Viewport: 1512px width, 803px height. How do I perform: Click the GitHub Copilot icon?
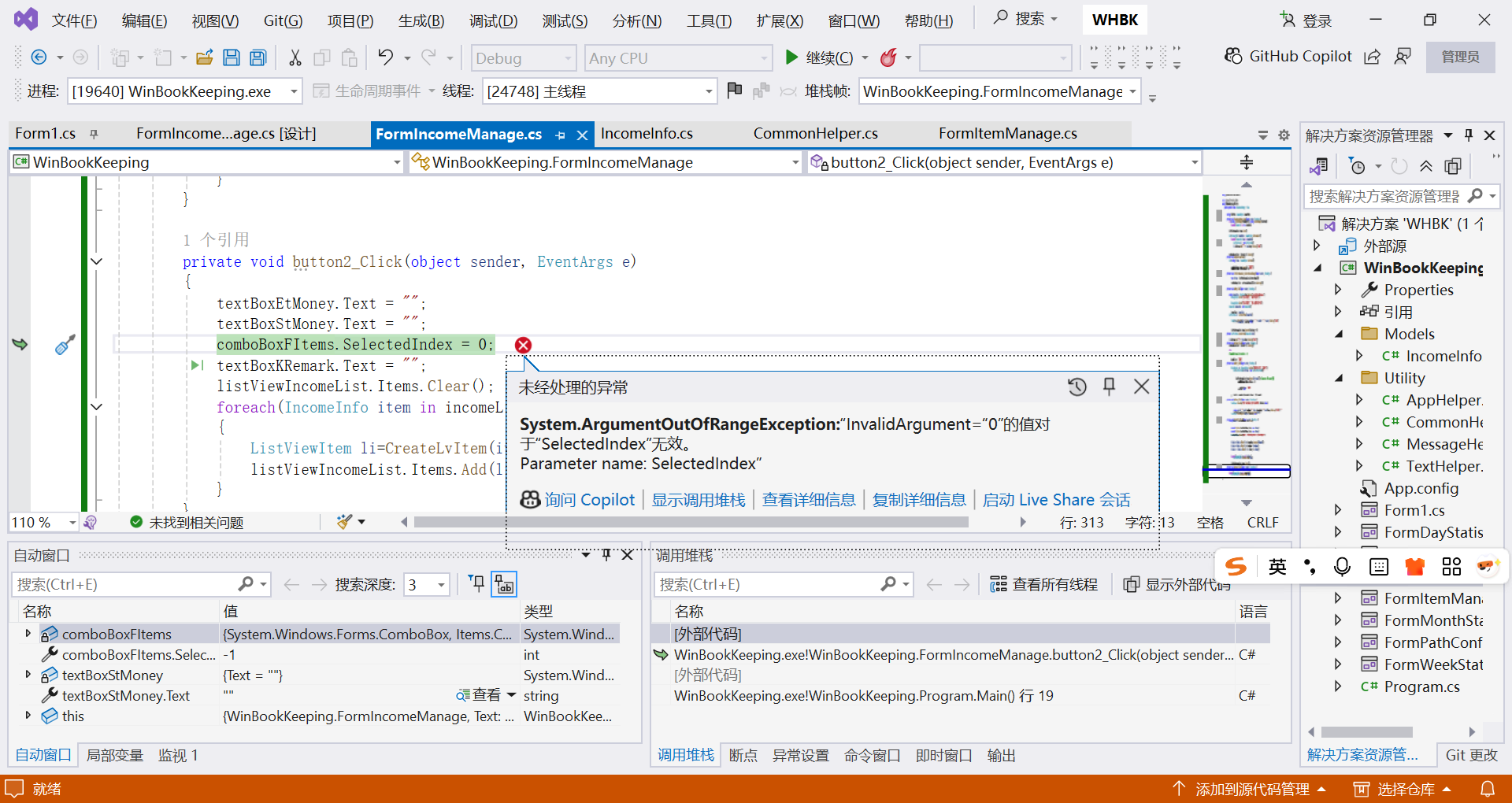point(1233,57)
